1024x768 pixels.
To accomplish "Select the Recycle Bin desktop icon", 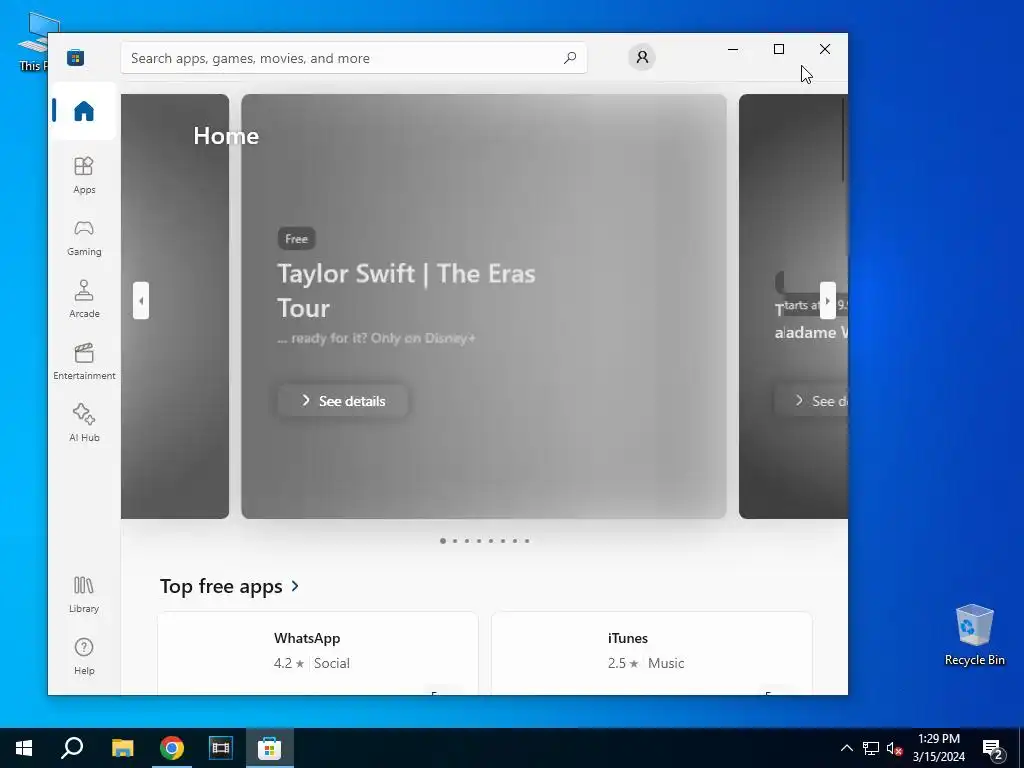I will [x=974, y=635].
